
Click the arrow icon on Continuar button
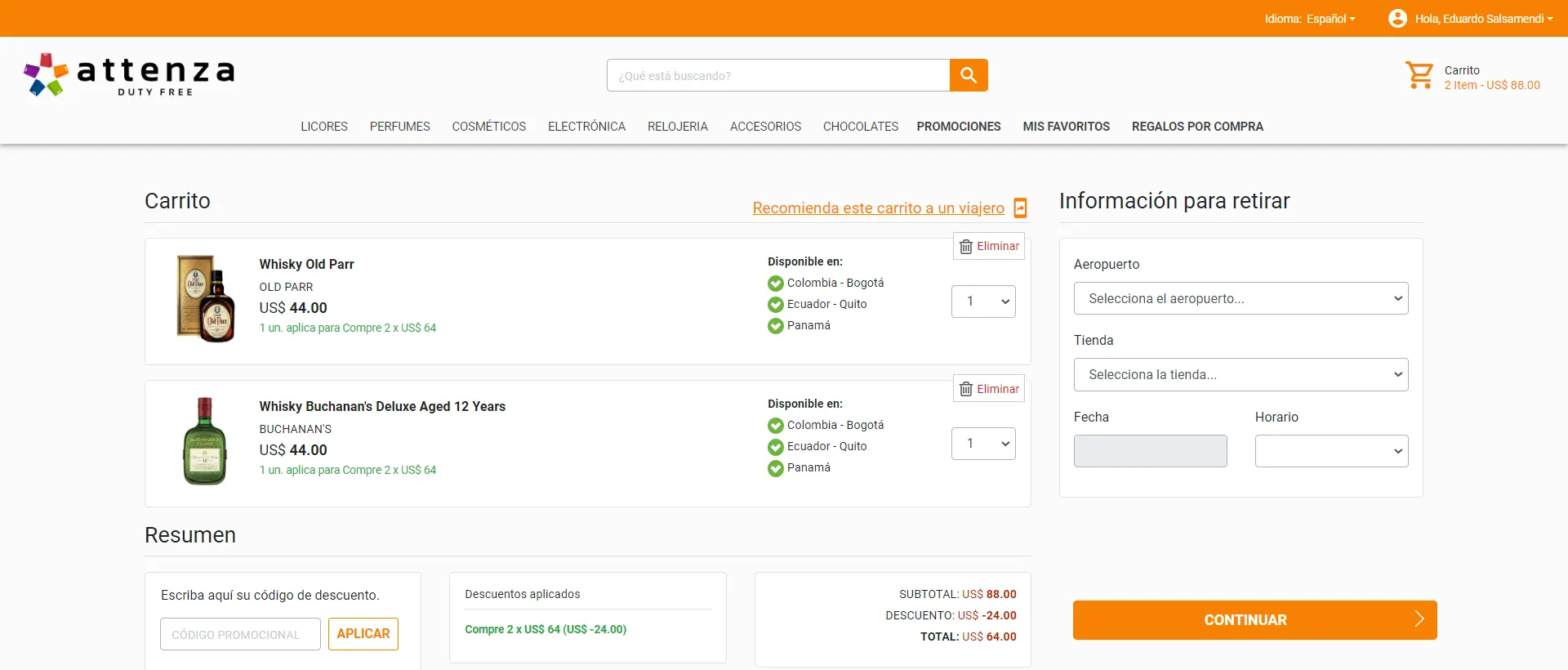coord(1419,619)
